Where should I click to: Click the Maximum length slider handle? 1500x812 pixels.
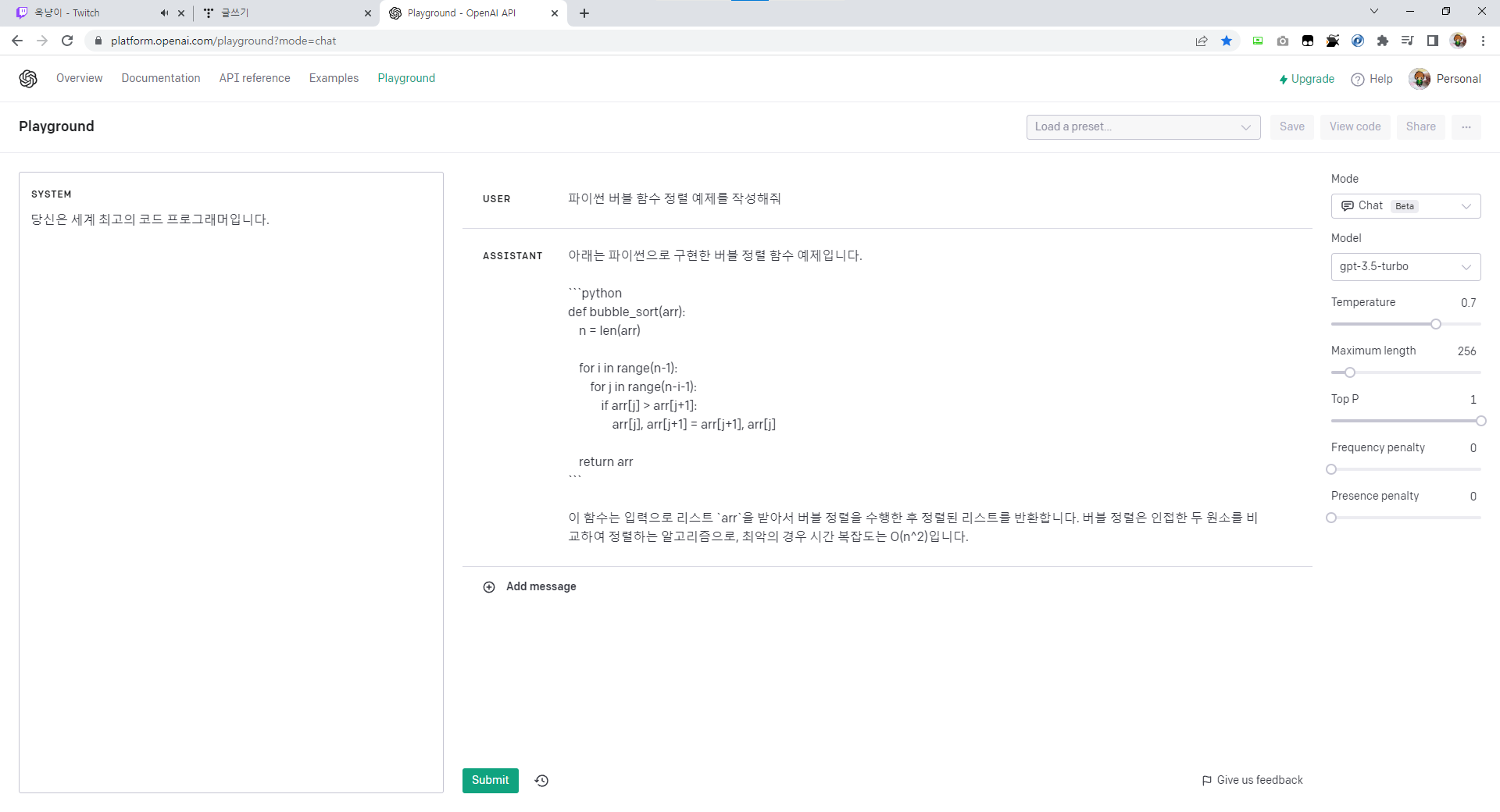click(1350, 372)
